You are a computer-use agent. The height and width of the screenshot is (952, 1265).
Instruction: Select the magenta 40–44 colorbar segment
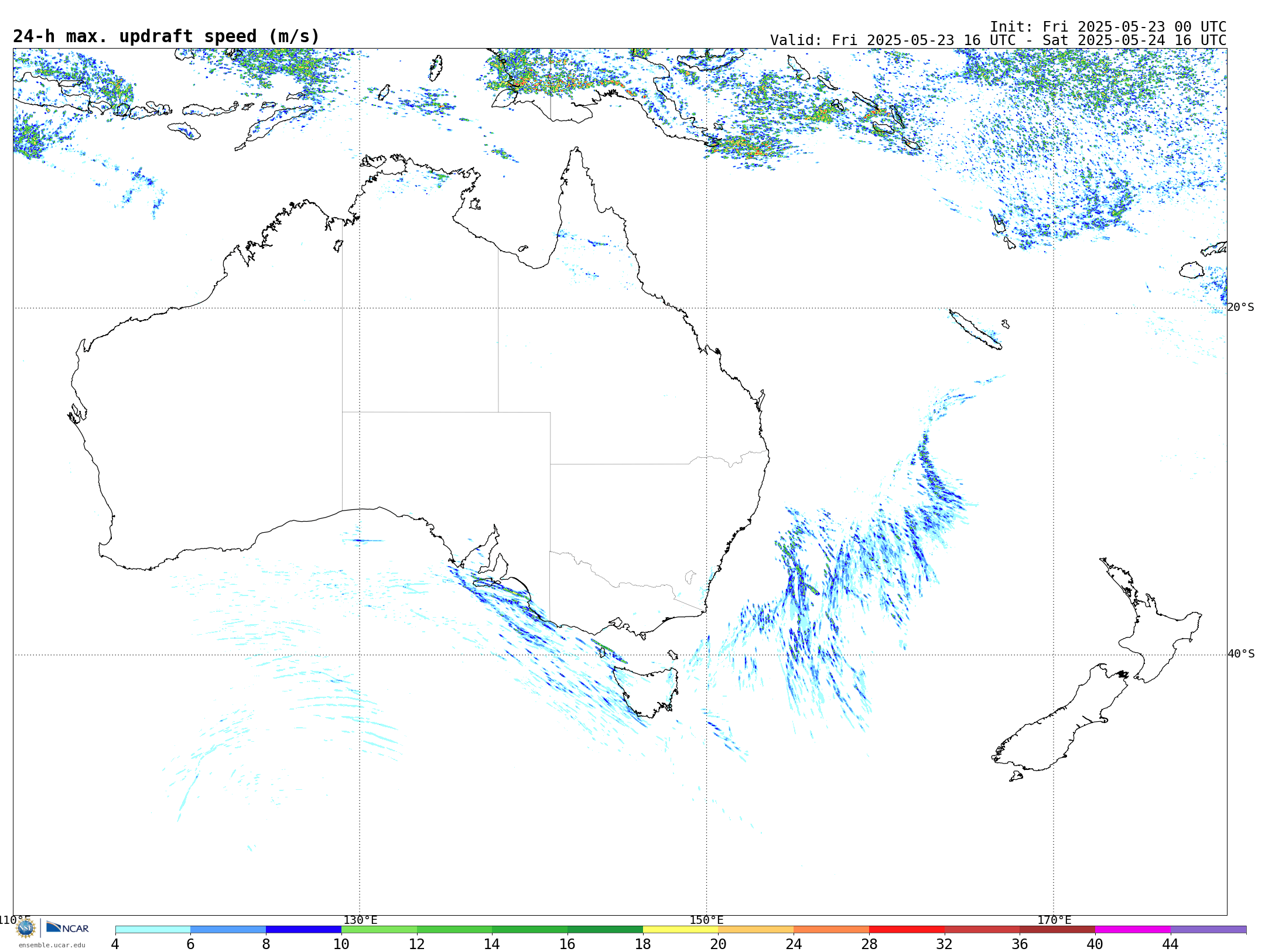1133,930
